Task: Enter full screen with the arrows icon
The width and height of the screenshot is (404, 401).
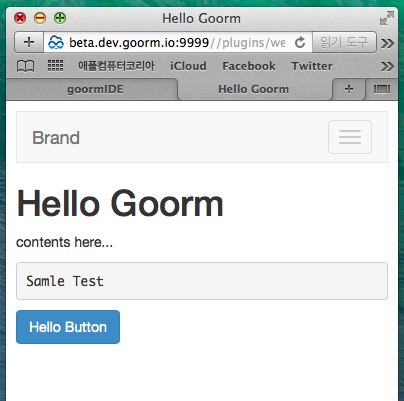Action: click(x=387, y=18)
